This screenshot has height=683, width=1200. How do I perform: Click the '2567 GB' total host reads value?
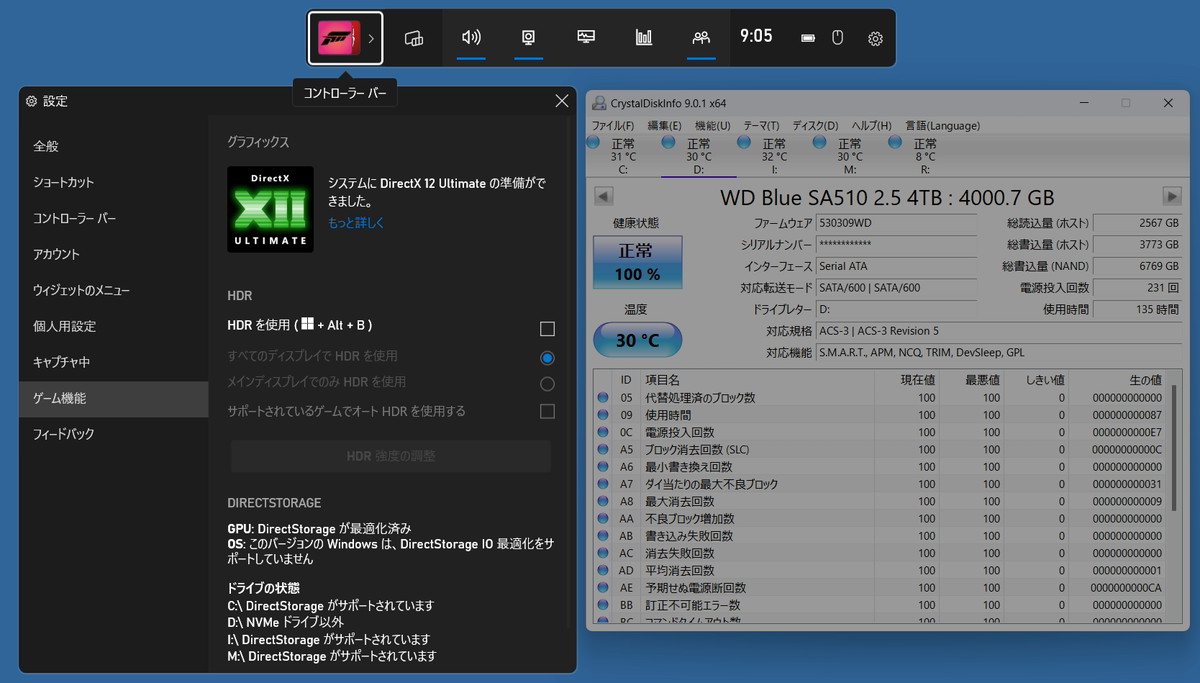[1138, 223]
